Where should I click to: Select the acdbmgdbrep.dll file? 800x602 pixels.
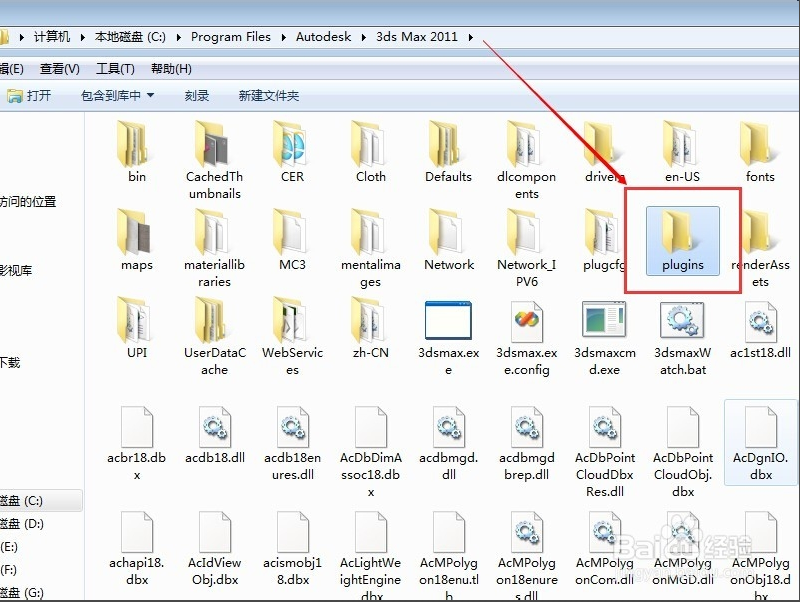click(x=527, y=443)
